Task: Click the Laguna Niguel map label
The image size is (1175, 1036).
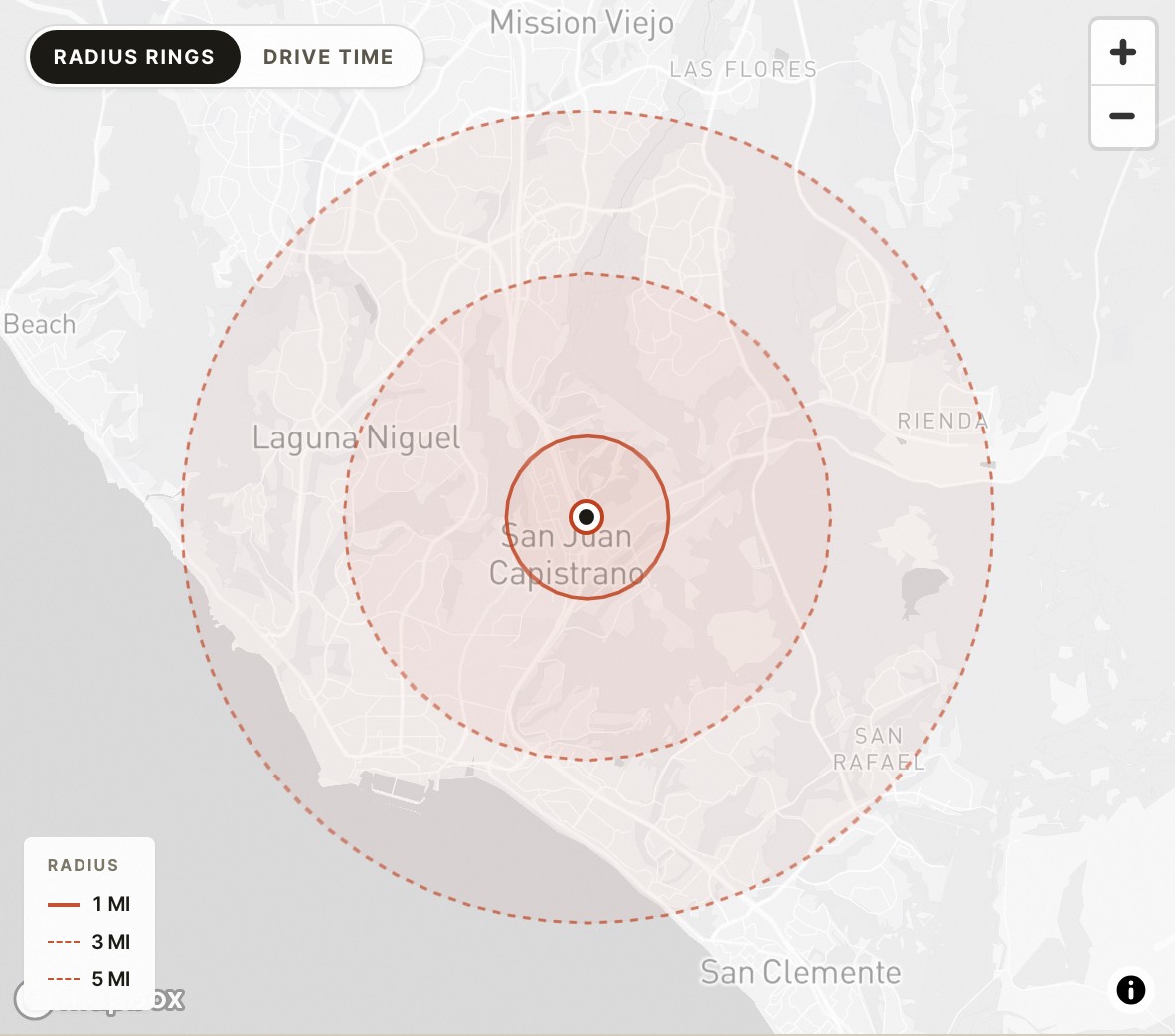Action: click(356, 437)
